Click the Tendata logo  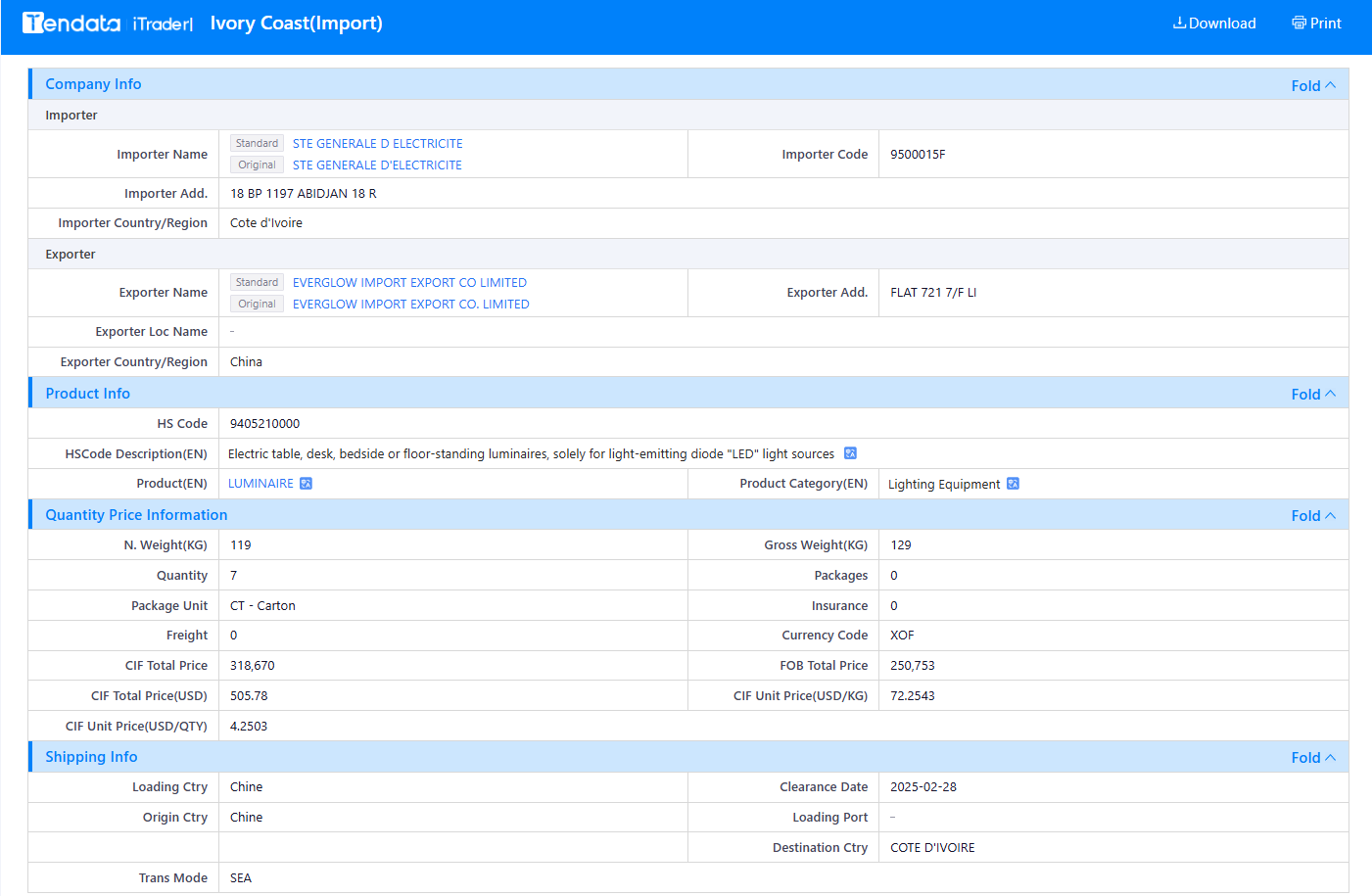click(x=71, y=23)
